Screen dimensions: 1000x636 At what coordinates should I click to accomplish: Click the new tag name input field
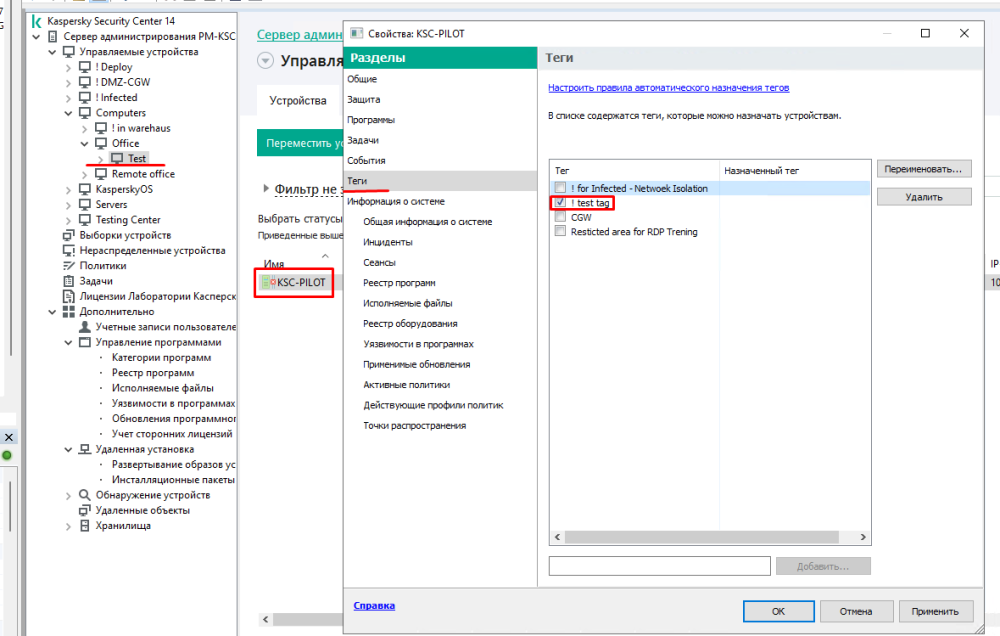[659, 566]
